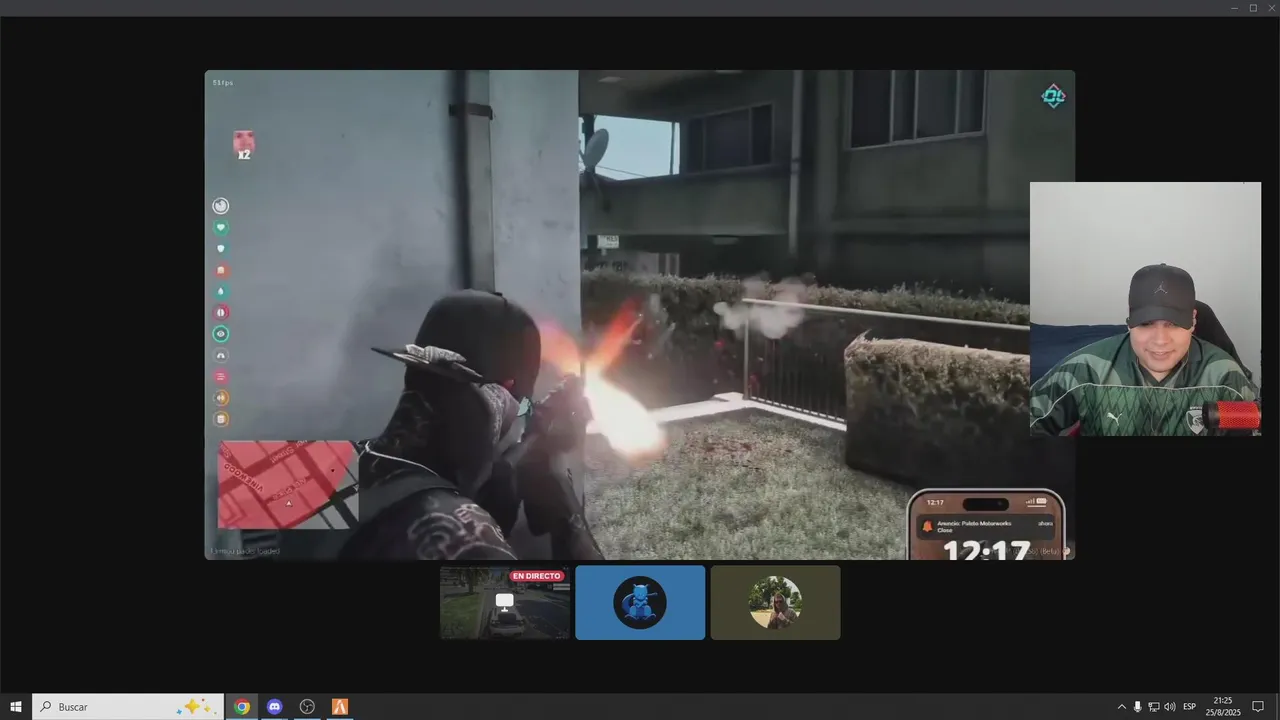Open OBS Studio from the taskbar

[x=307, y=707]
